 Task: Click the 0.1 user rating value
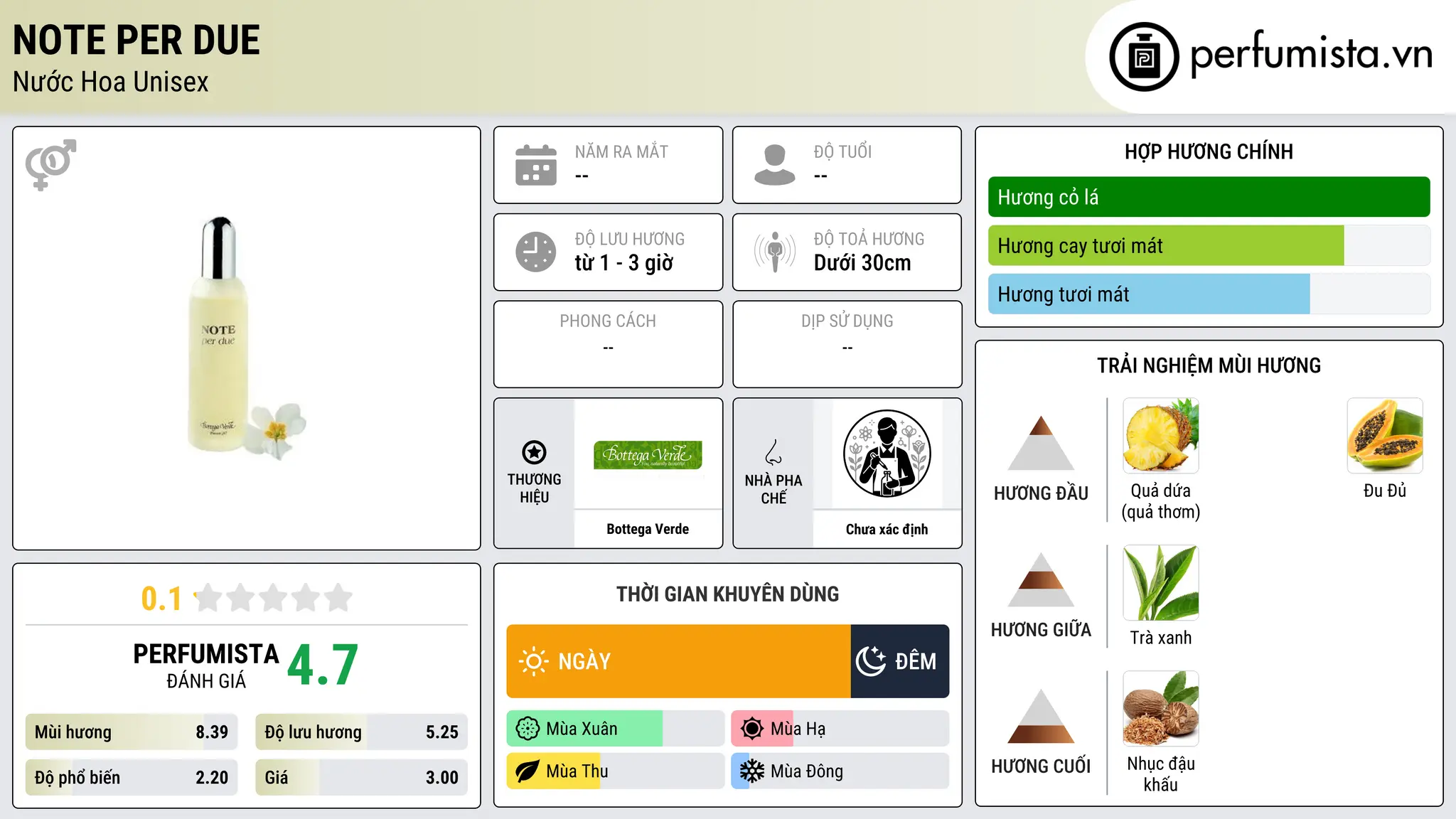click(161, 599)
